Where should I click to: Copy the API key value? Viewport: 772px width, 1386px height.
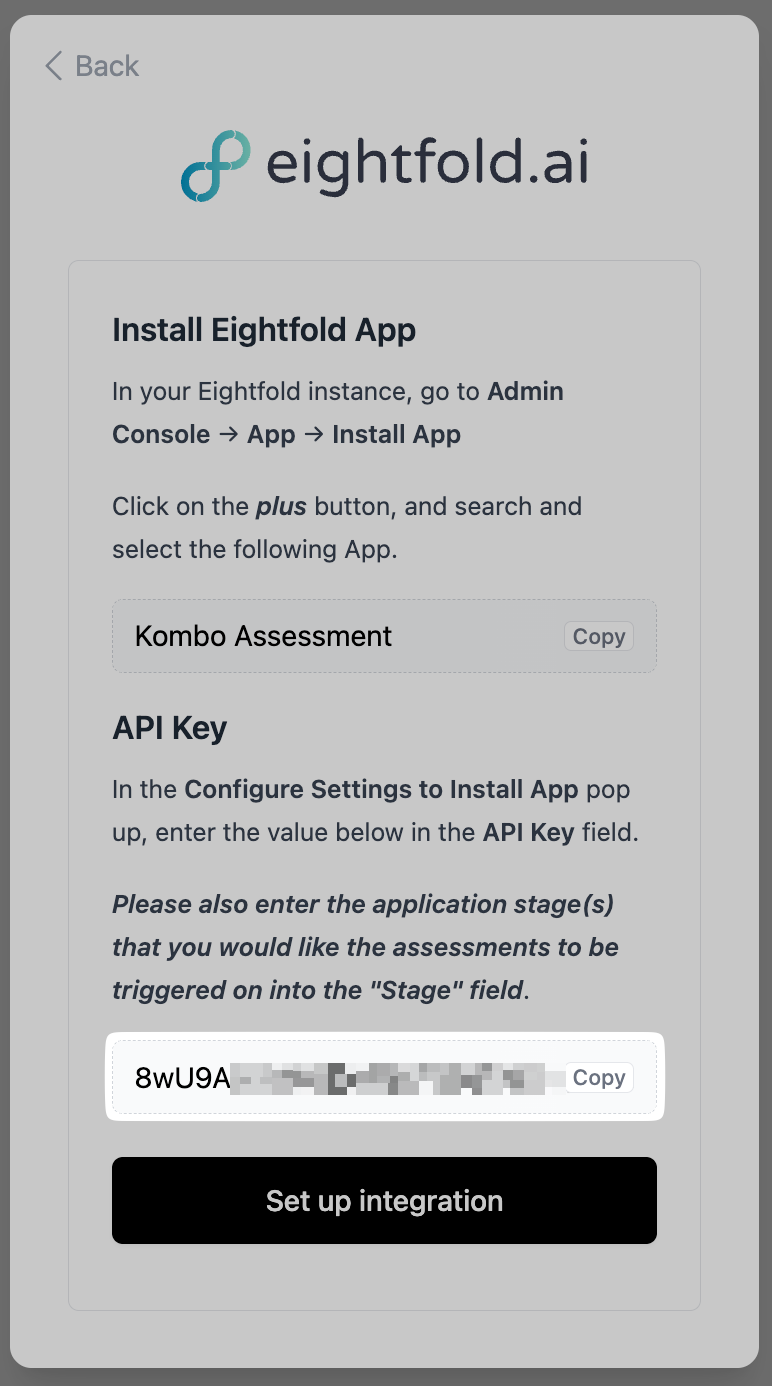[598, 1078]
